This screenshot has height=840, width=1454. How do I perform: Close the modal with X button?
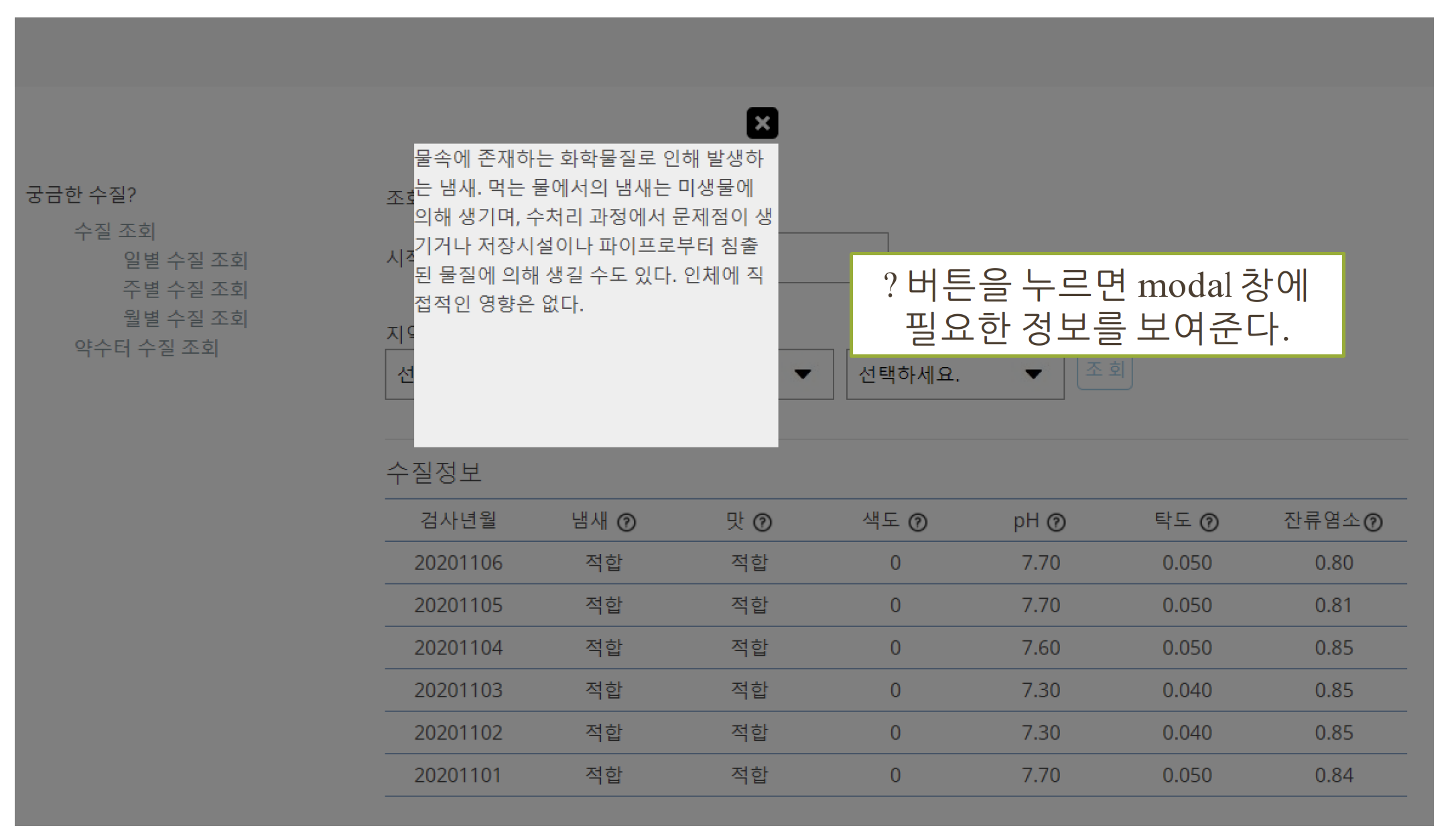(762, 123)
